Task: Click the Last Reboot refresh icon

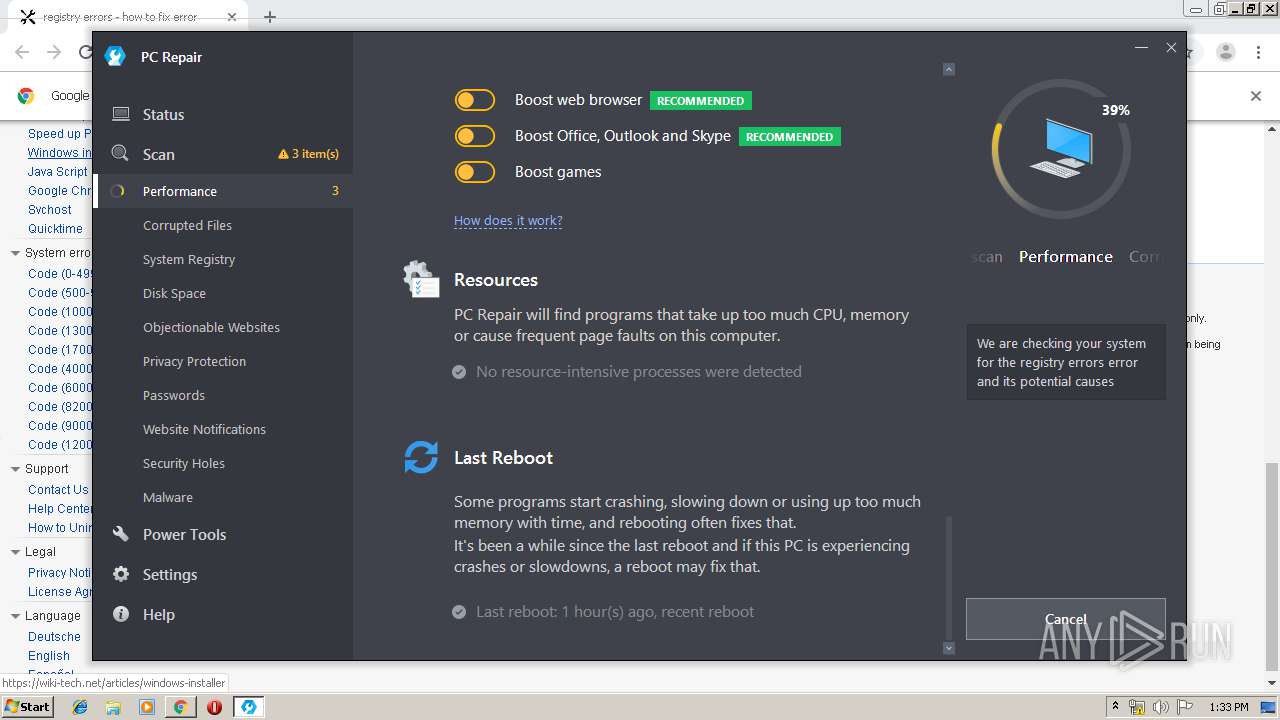Action: pos(421,457)
